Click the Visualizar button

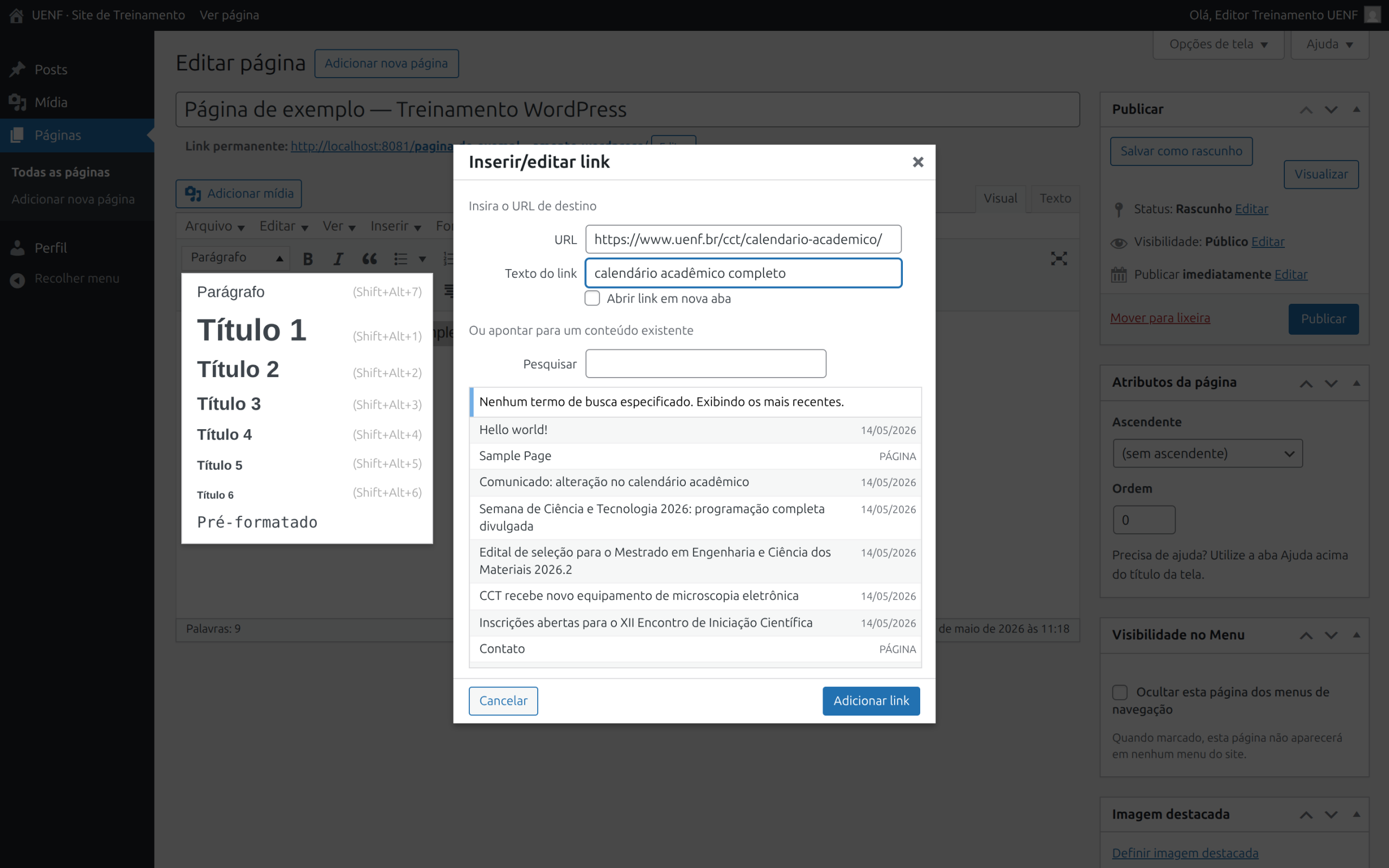tap(1321, 175)
